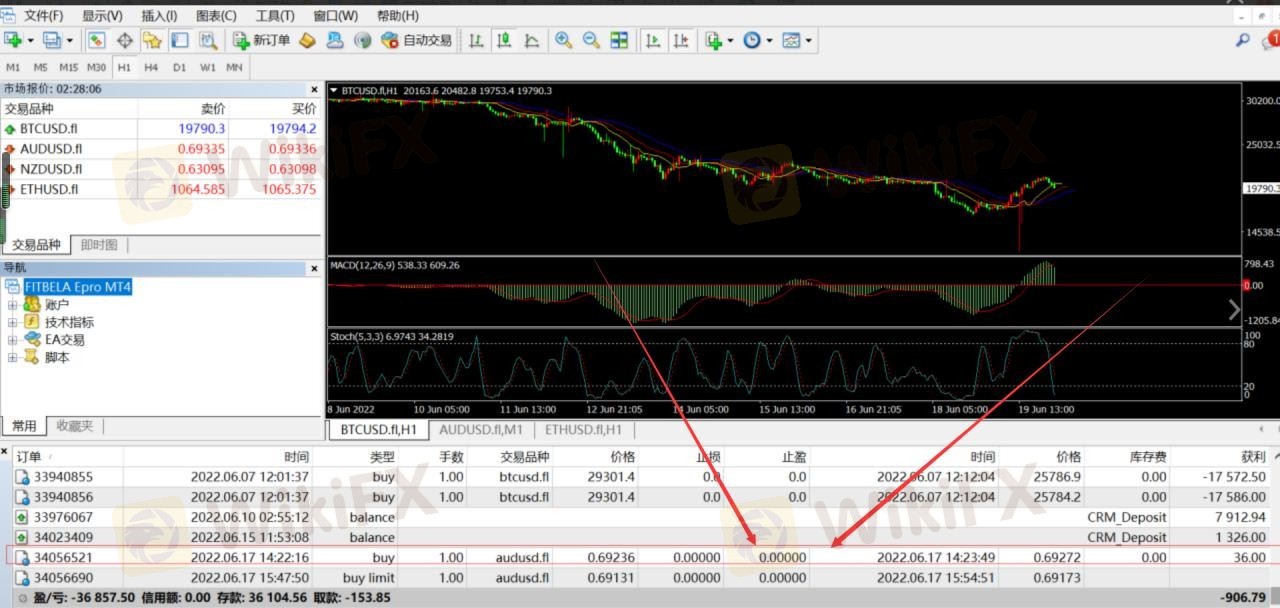This screenshot has width=1280, height=608.
Task: Toggle the chart shift icon
Action: point(681,40)
